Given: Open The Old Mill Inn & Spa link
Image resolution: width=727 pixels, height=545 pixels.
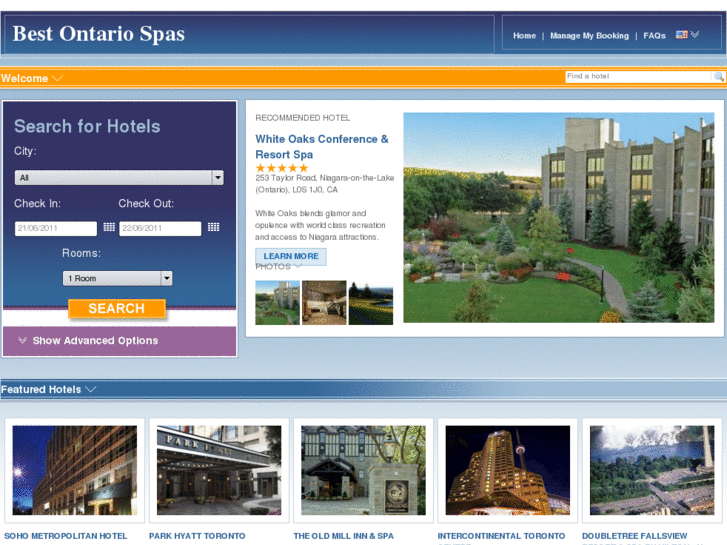Looking at the screenshot, I should (x=344, y=536).
